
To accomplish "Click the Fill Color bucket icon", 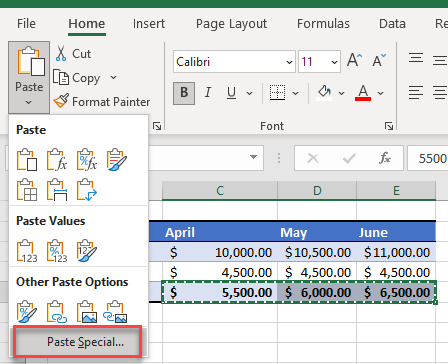I will (324, 93).
